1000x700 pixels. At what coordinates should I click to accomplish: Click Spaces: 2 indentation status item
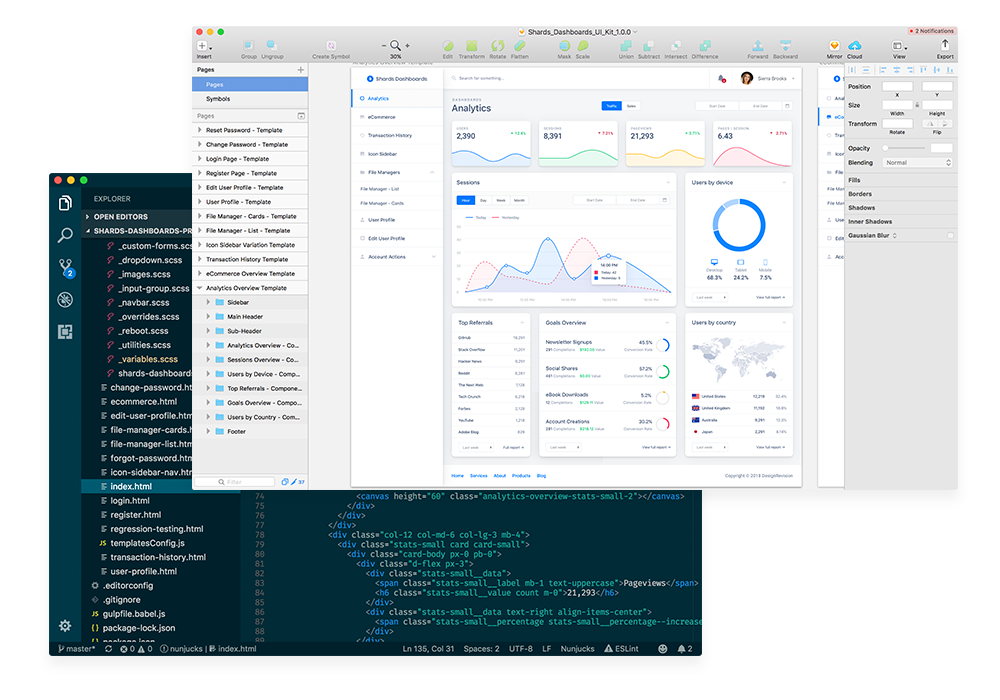point(482,649)
